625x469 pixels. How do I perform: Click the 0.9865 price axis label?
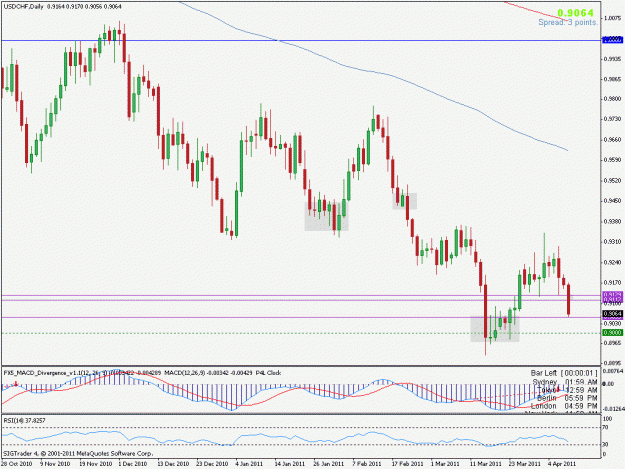[613, 79]
